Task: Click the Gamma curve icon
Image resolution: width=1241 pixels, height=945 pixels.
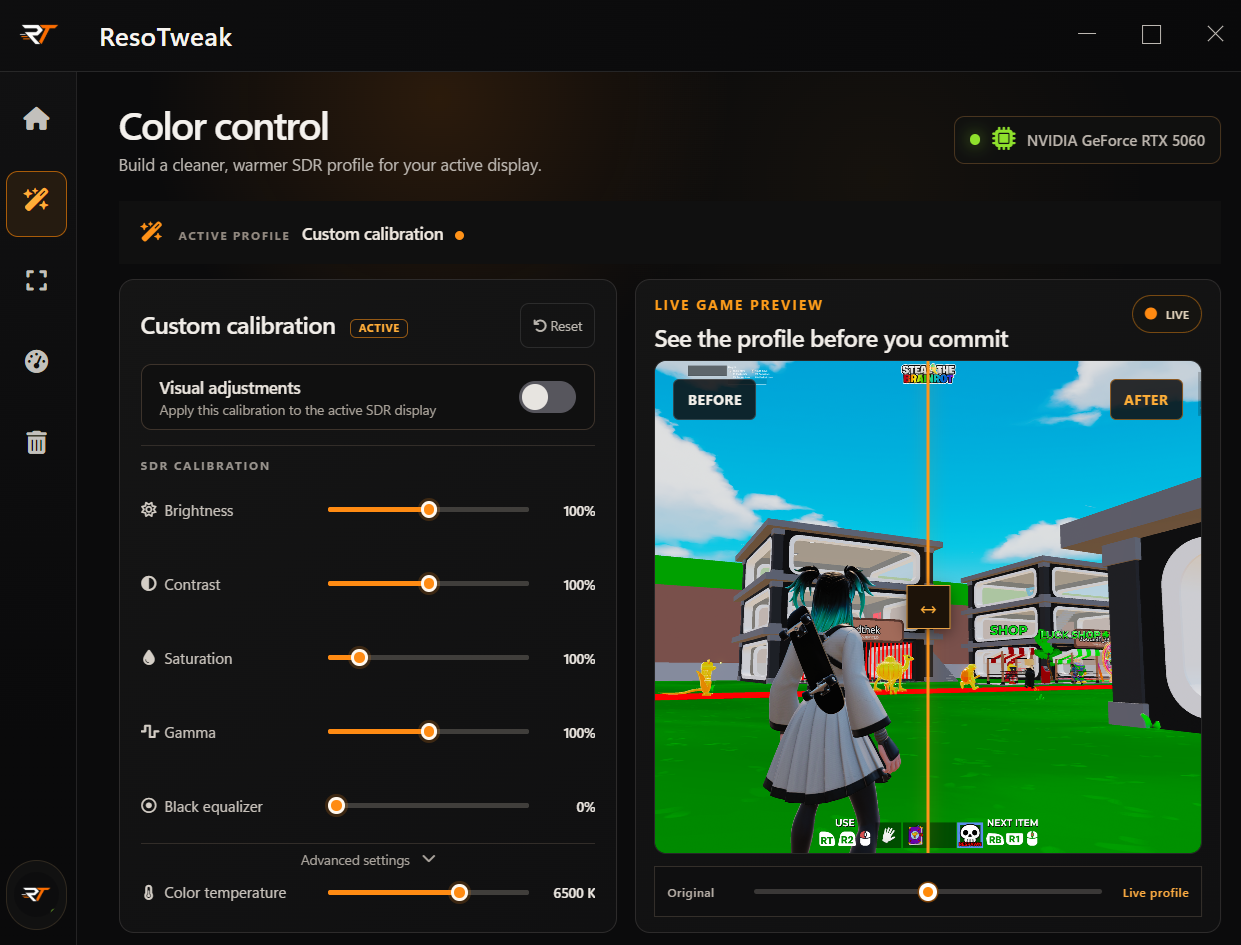Action: [x=149, y=732]
